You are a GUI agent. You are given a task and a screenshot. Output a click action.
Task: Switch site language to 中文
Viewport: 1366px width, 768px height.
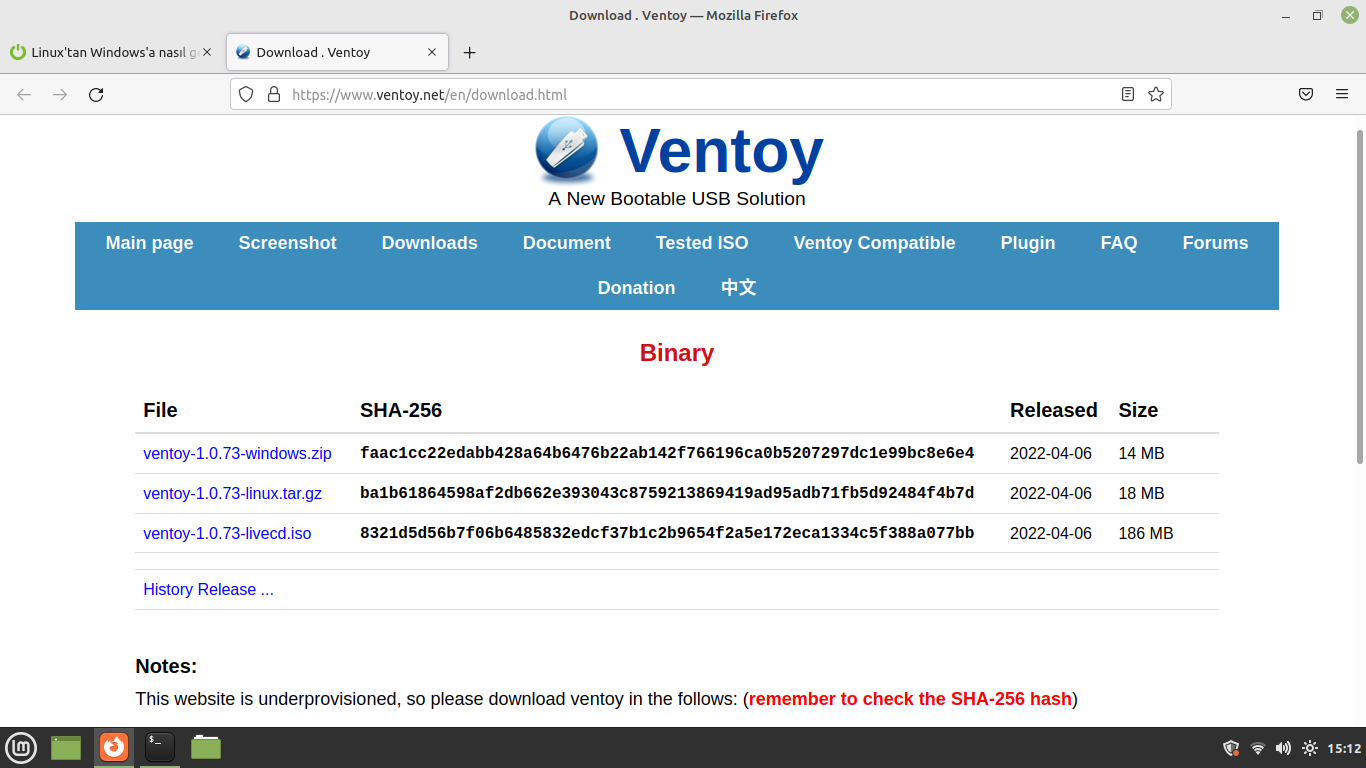tap(739, 288)
